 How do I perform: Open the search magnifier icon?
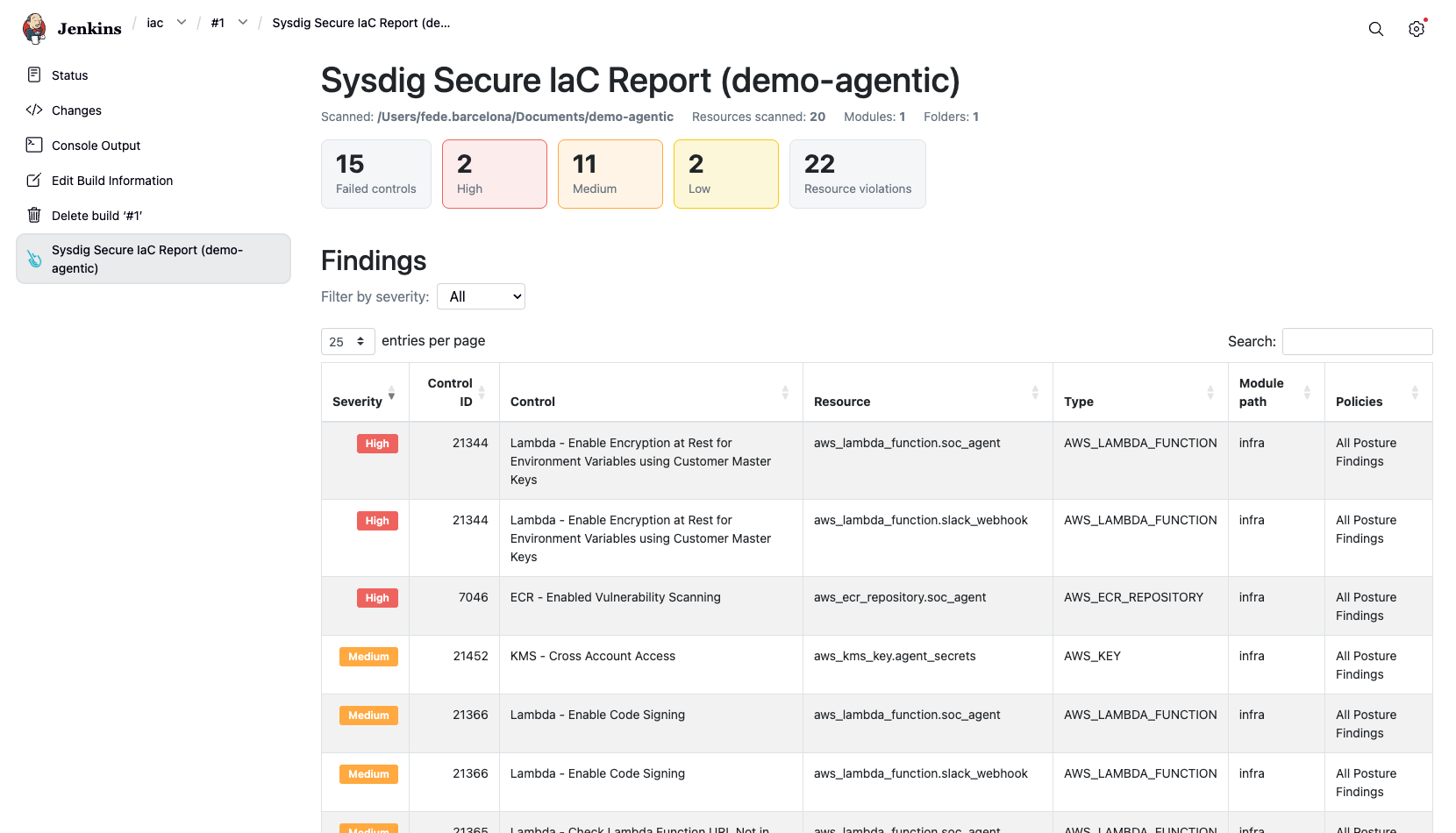click(x=1376, y=29)
